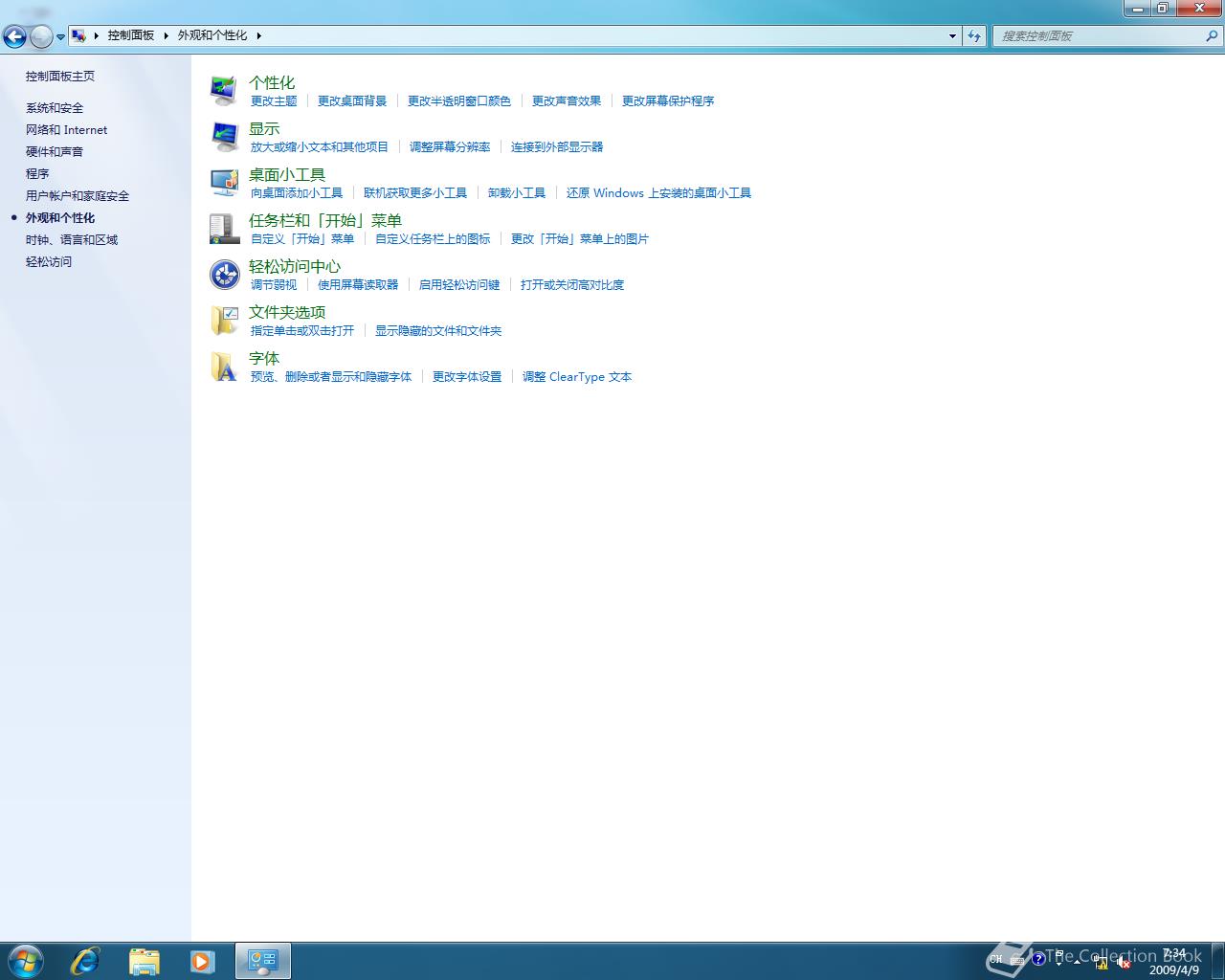Click 显示隐藏的文件和文件夹 link

[438, 331]
